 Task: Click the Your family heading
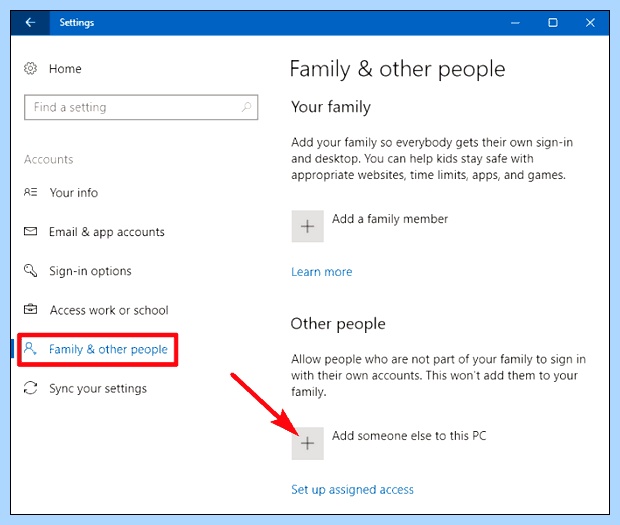point(331,107)
